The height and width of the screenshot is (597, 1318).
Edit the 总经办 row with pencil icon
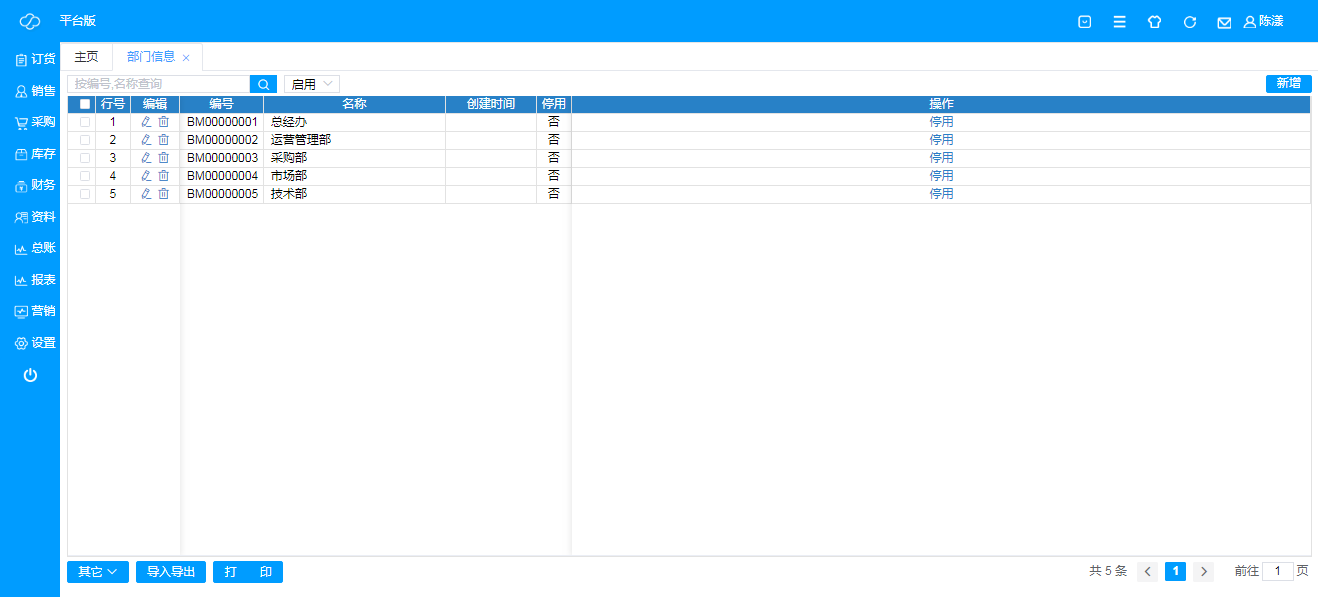pos(146,122)
